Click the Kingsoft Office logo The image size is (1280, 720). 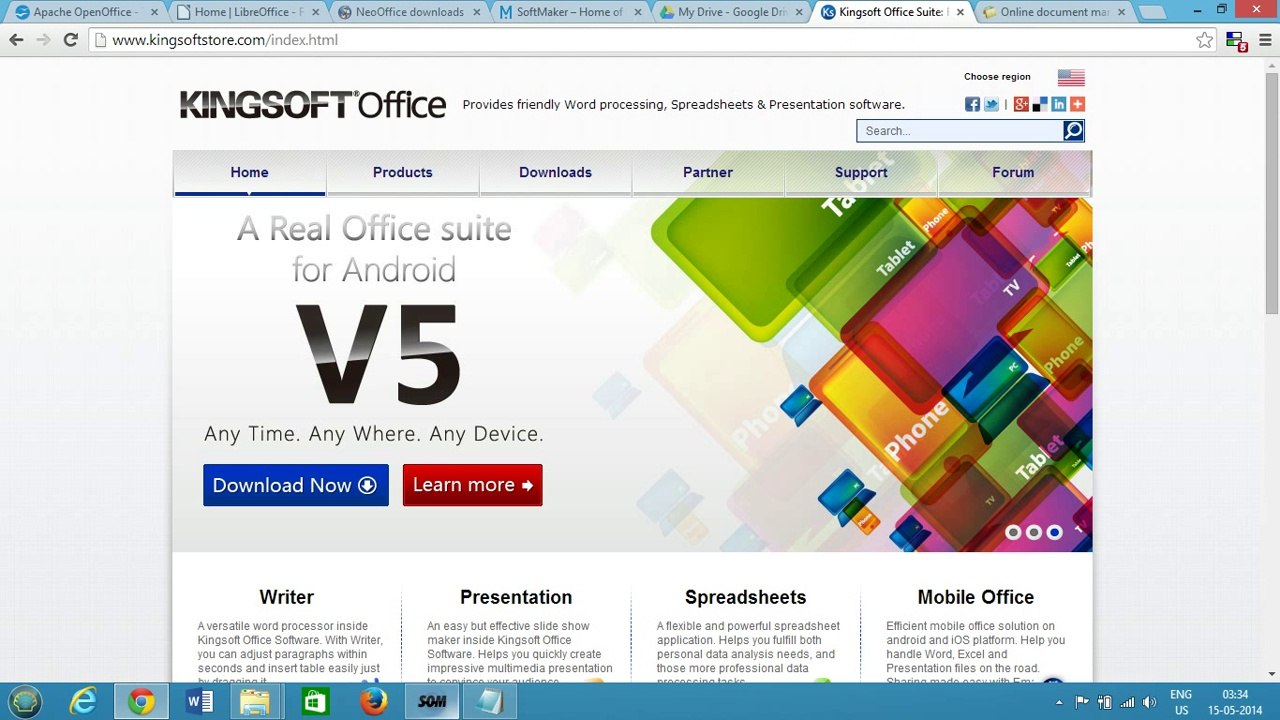tap(313, 104)
